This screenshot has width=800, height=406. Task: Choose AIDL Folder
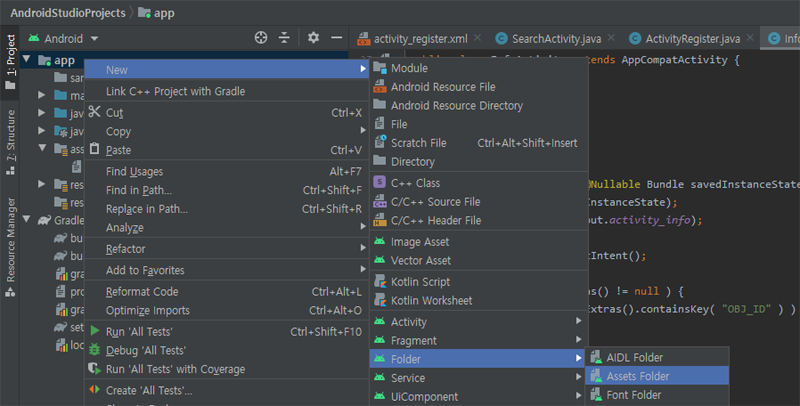657,358
